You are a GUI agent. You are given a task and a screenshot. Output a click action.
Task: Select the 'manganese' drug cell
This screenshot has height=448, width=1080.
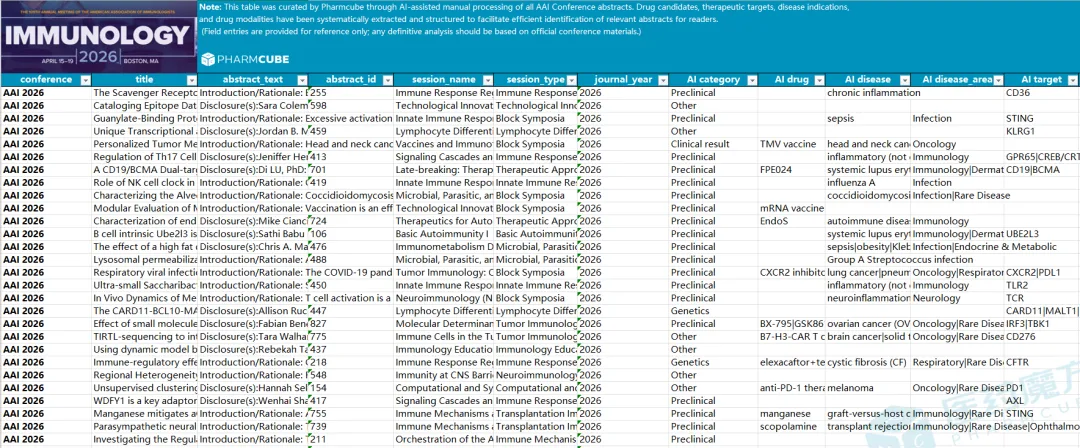791,414
